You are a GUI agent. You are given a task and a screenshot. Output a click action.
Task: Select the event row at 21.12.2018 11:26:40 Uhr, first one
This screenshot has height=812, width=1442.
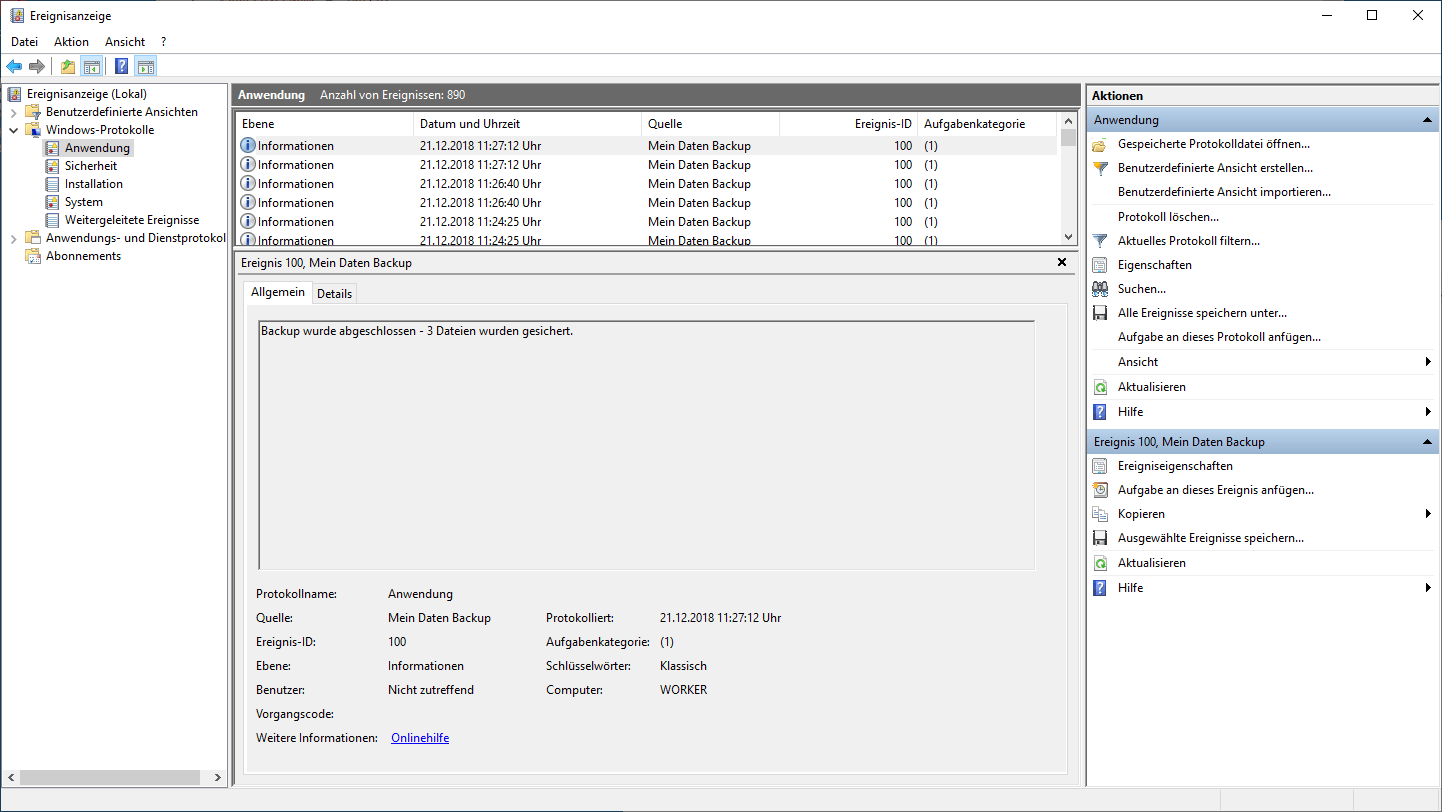click(646, 184)
